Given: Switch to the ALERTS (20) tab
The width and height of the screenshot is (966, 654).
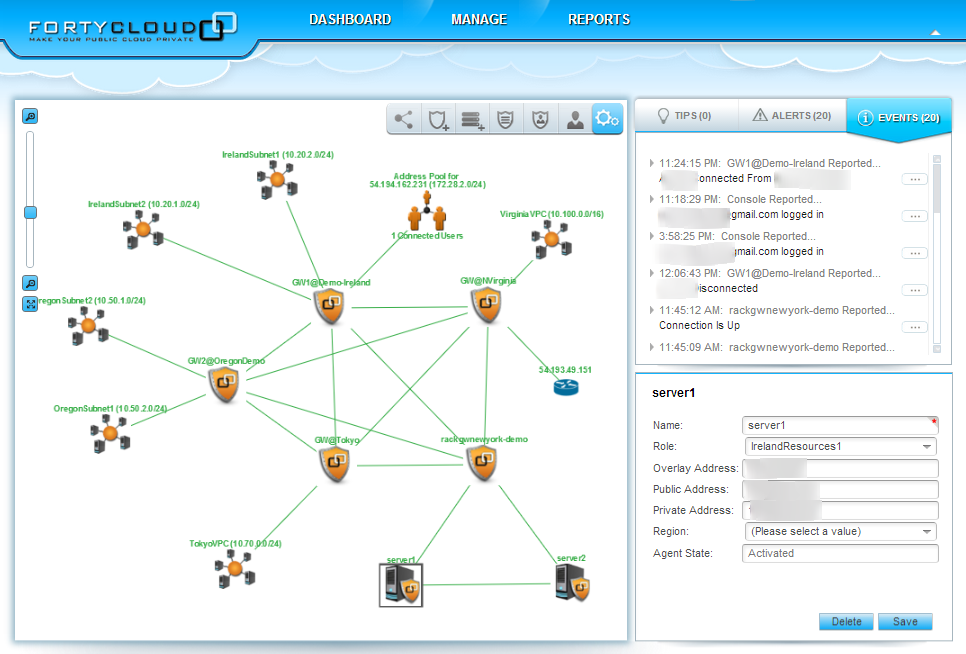Looking at the screenshot, I should pos(792,116).
